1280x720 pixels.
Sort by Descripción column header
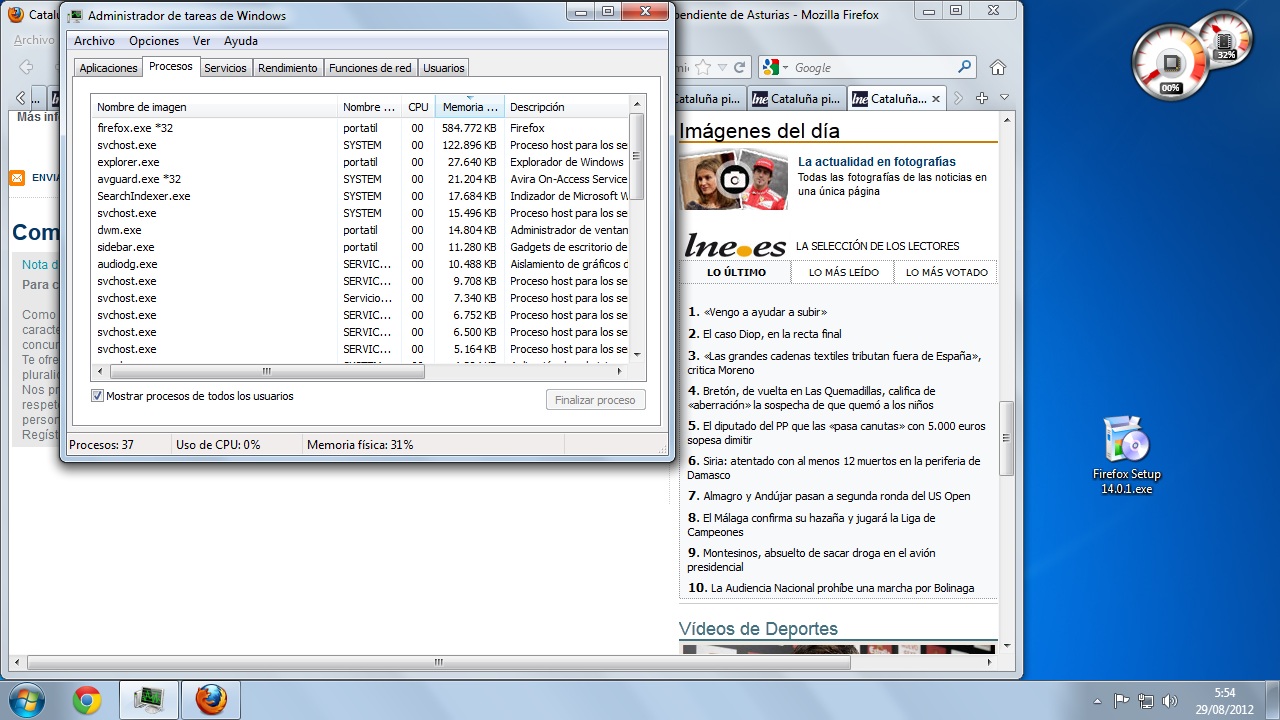click(x=568, y=107)
